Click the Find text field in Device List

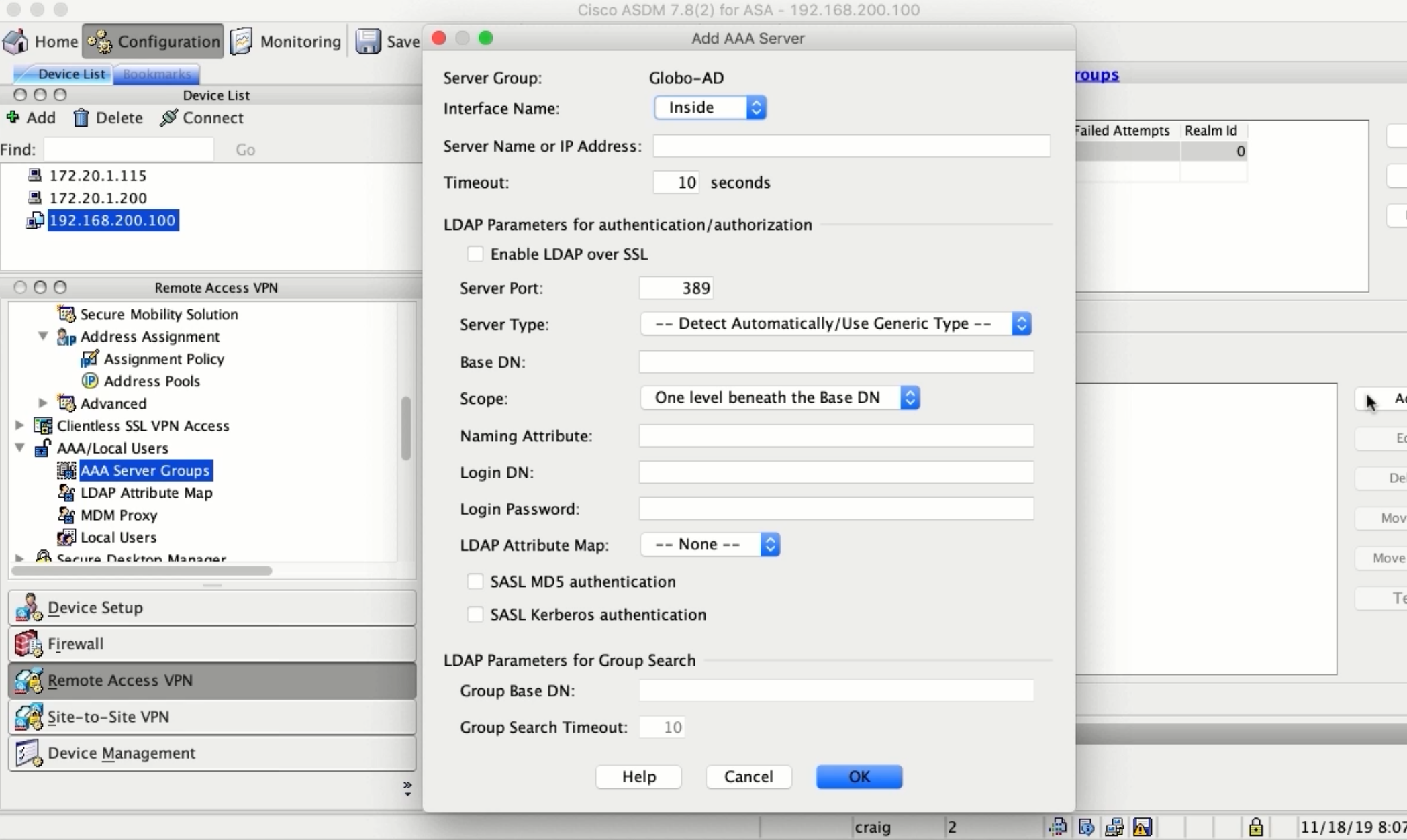click(129, 150)
